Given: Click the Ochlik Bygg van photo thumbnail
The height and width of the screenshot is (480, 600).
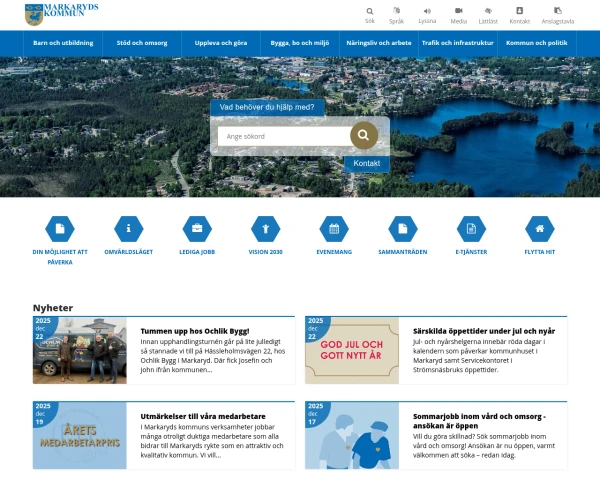Looking at the screenshot, I should coord(80,350).
